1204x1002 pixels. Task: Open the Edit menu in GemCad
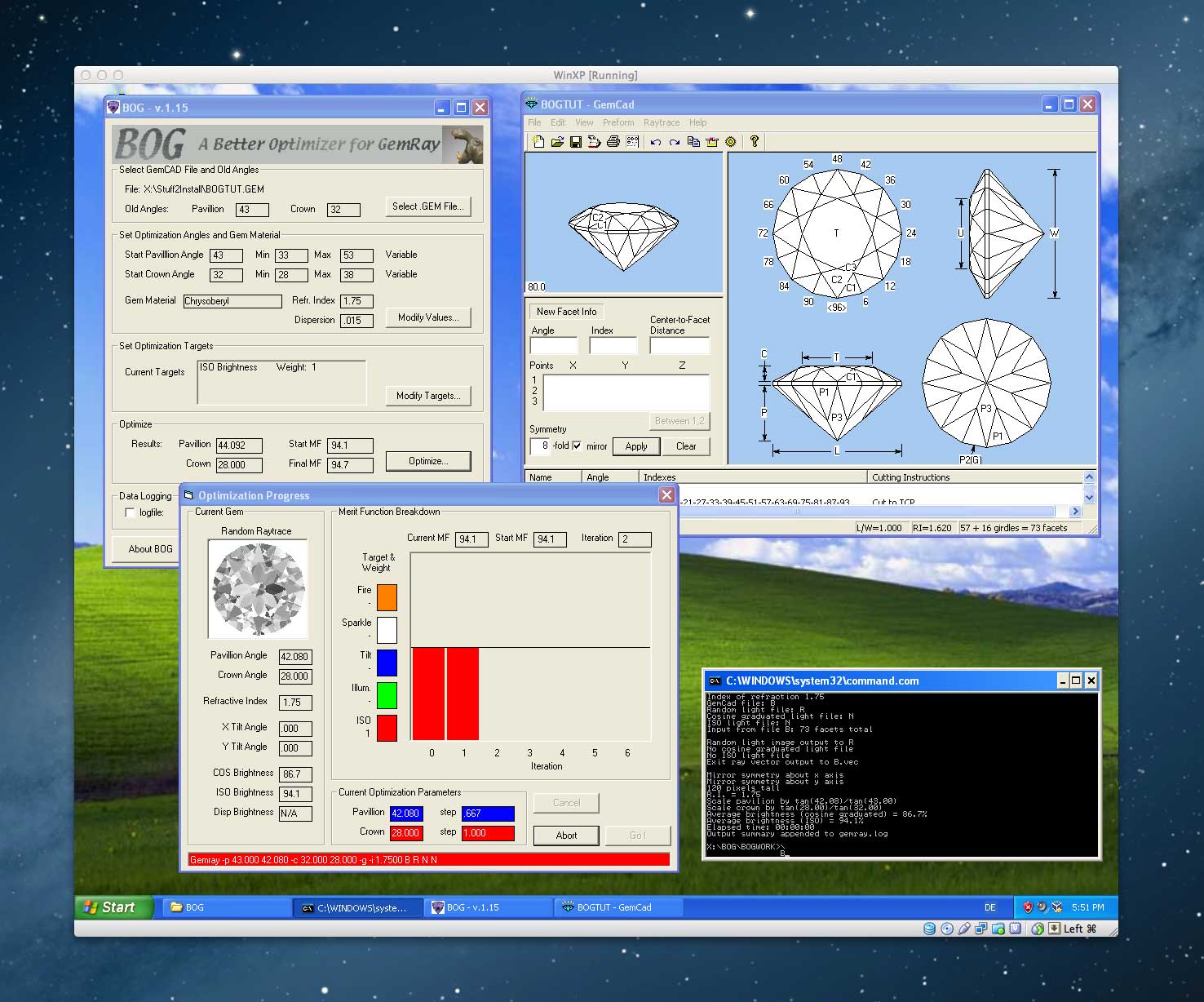[x=558, y=122]
